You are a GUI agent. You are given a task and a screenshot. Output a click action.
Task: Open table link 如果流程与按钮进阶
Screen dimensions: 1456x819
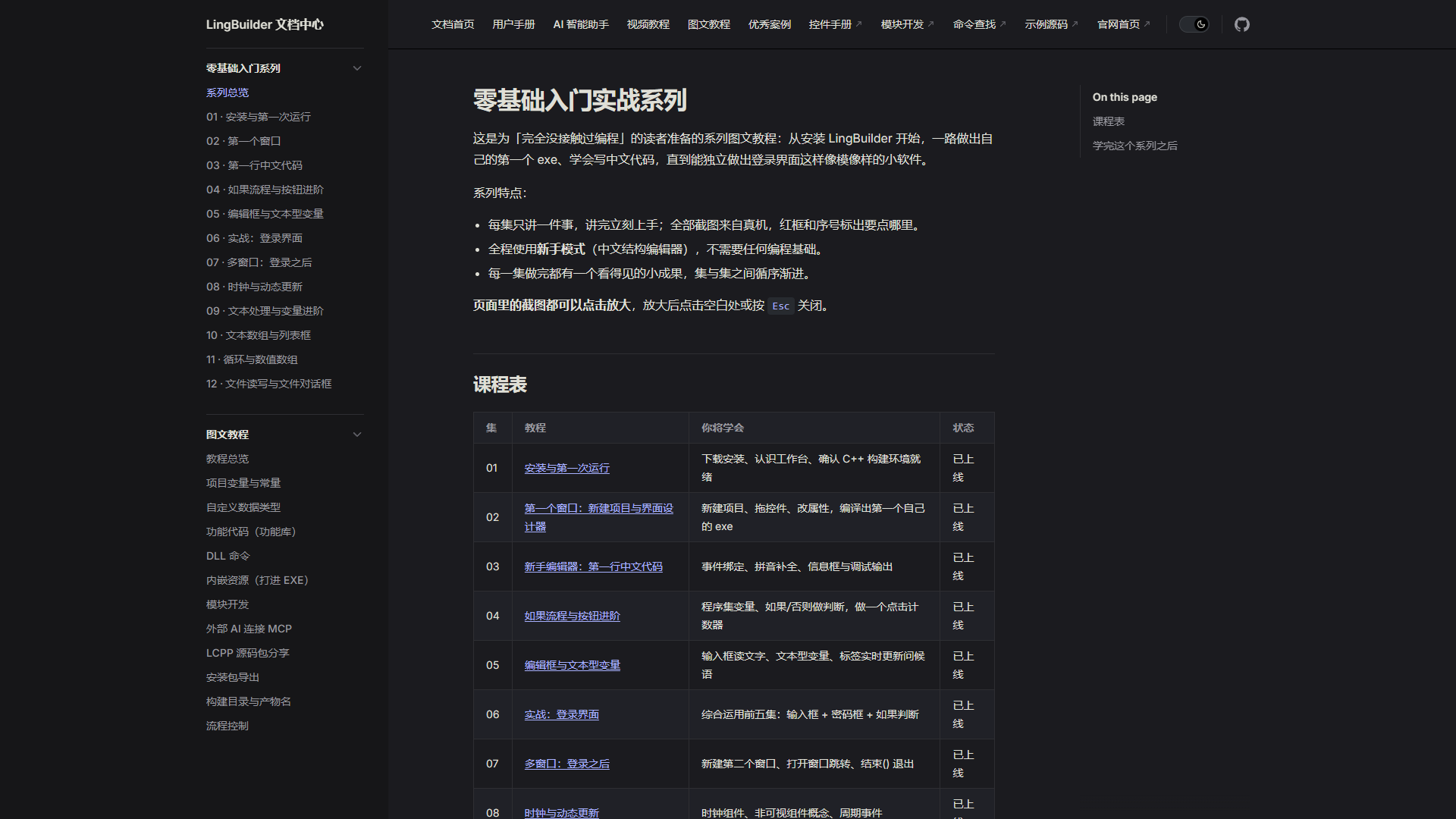click(573, 616)
